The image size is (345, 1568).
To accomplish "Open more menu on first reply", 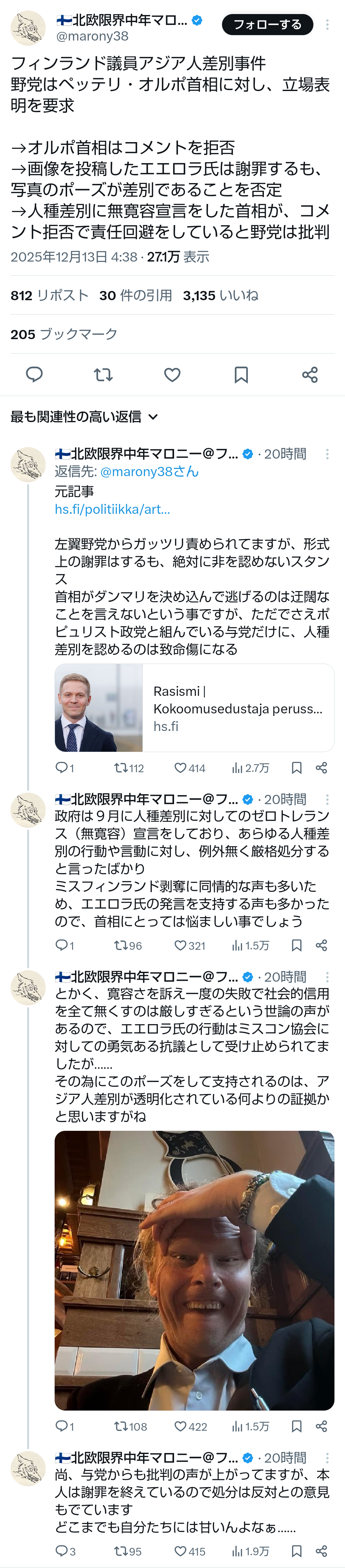I will click(x=327, y=454).
